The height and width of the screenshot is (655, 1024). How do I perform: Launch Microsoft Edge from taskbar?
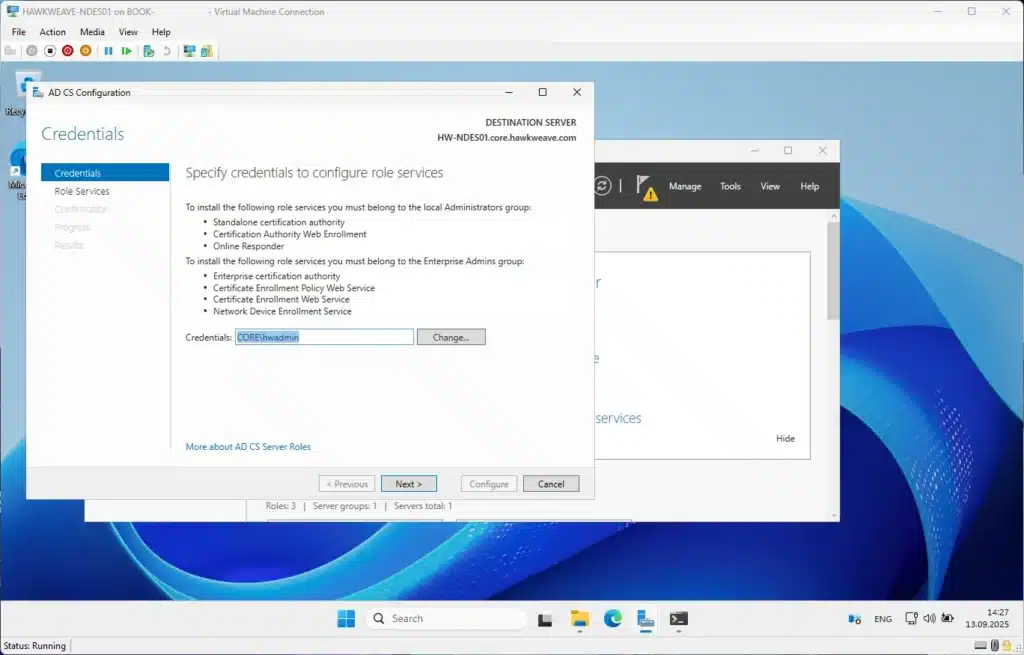point(613,619)
